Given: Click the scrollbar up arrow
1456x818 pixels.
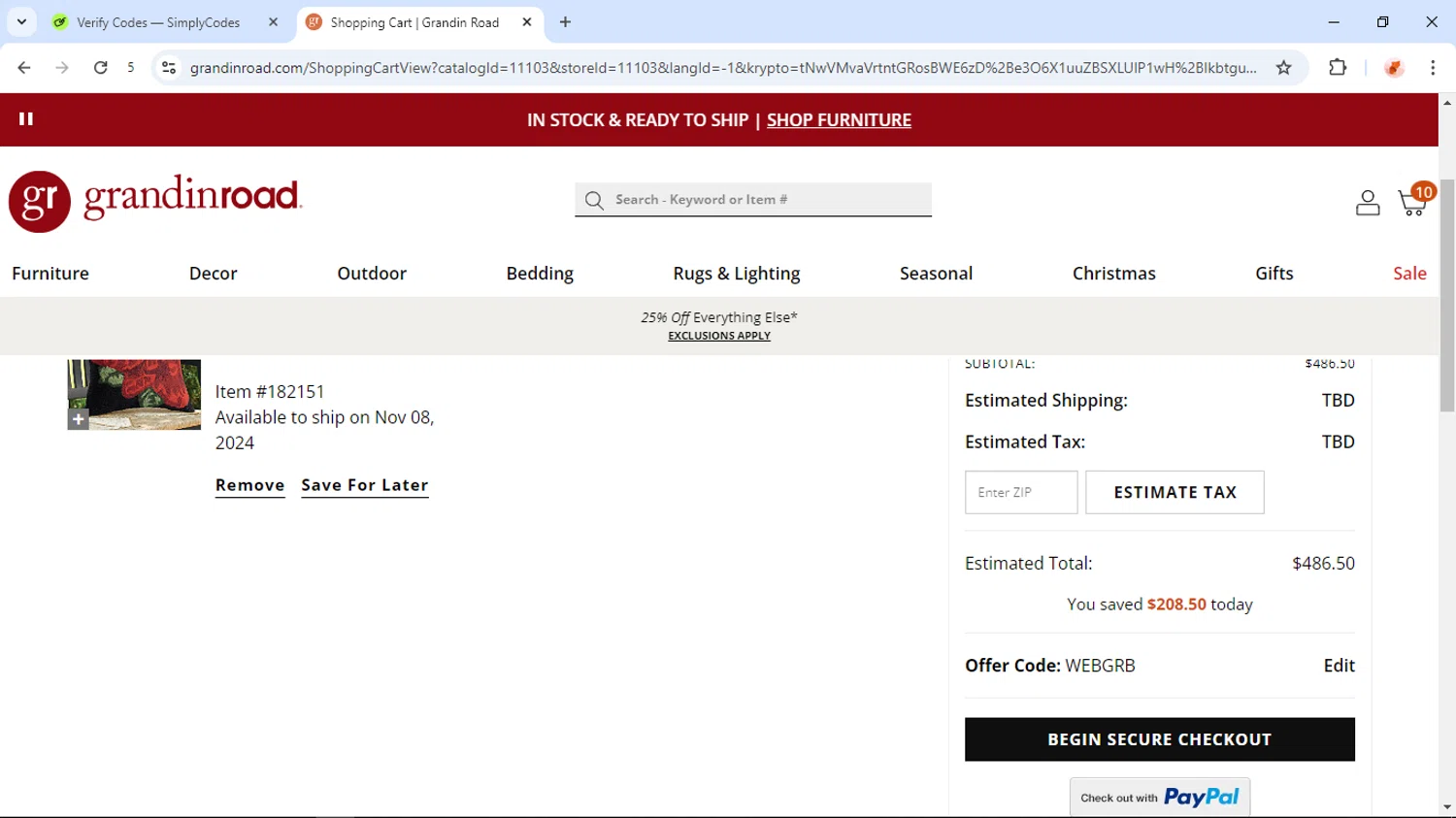Looking at the screenshot, I should point(1447,102).
